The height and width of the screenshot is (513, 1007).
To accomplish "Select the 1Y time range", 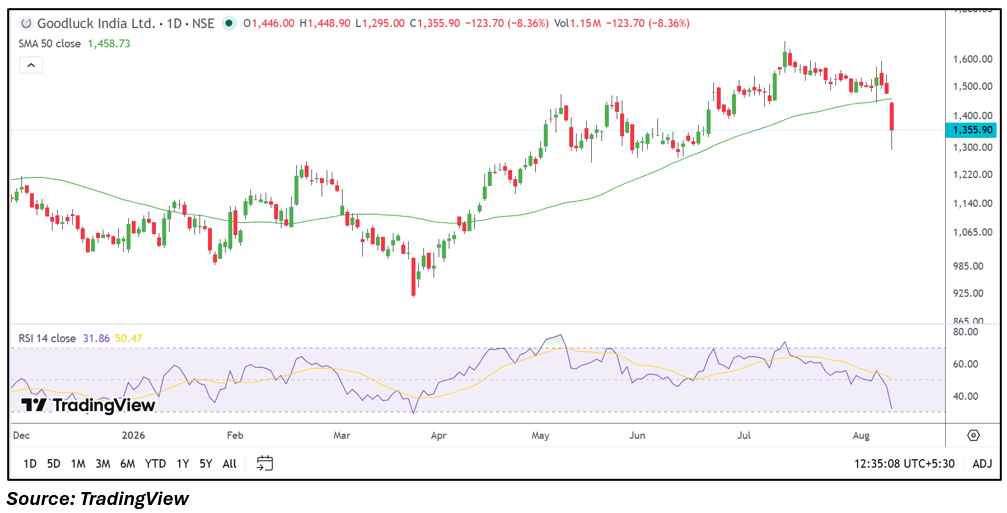I will coord(182,464).
